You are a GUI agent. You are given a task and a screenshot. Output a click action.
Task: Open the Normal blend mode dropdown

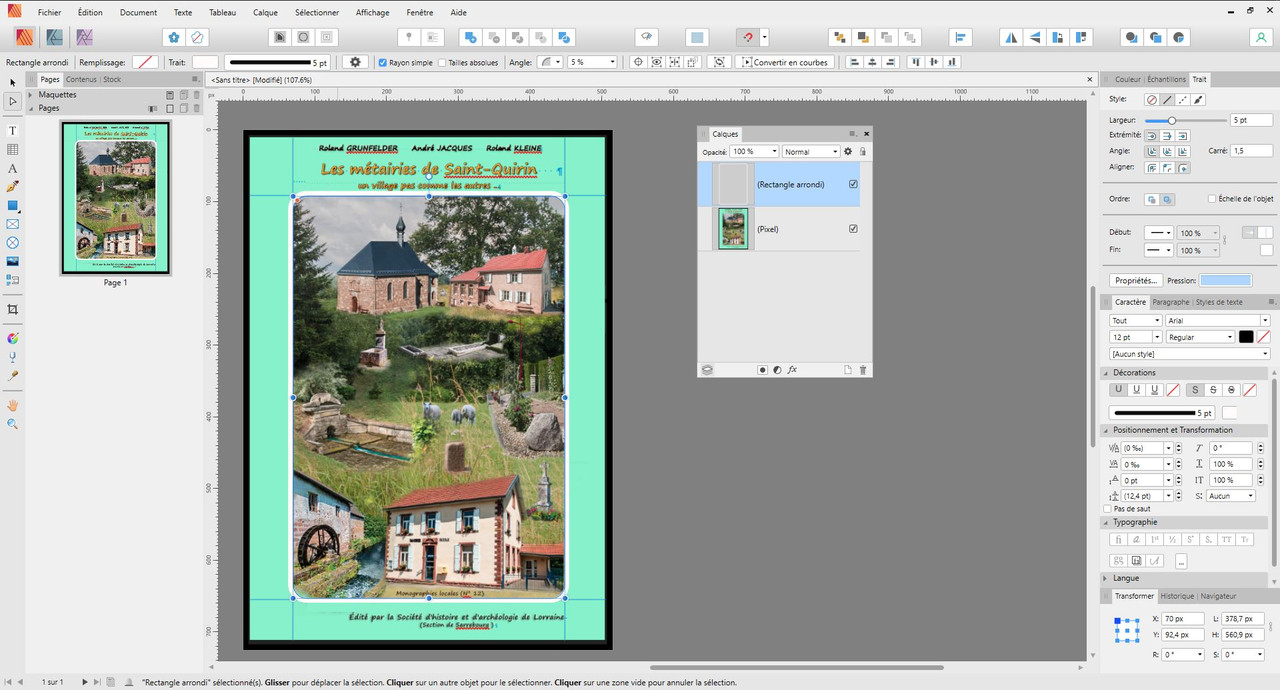point(811,152)
